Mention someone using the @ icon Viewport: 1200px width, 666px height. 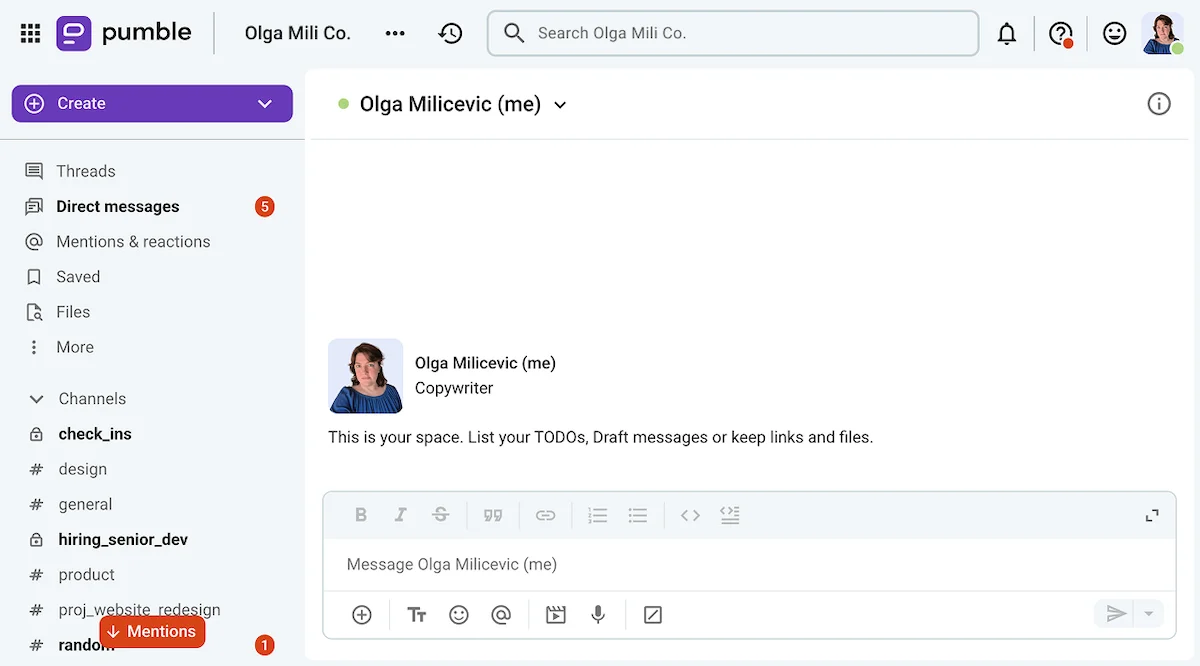click(501, 614)
